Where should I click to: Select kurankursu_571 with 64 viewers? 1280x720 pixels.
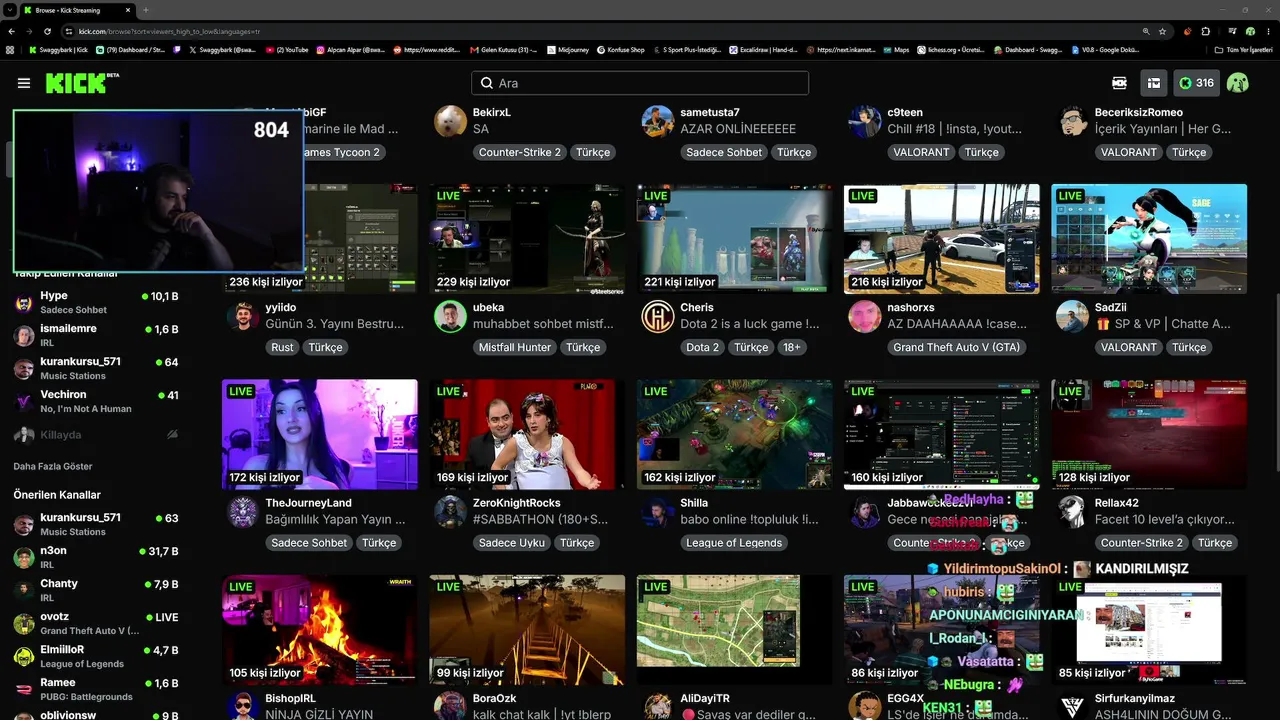click(96, 368)
